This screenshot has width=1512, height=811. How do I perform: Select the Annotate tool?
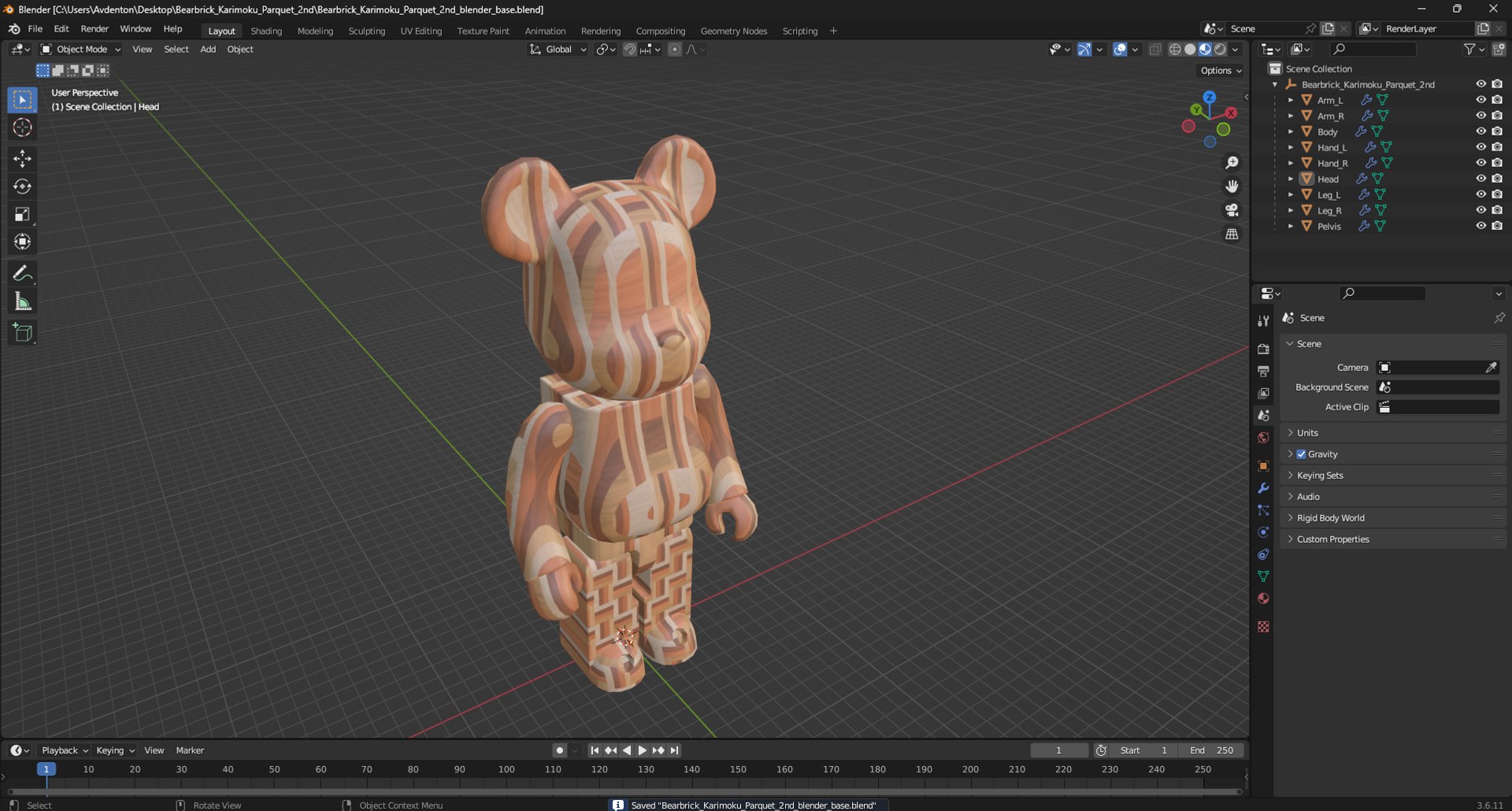coord(22,273)
